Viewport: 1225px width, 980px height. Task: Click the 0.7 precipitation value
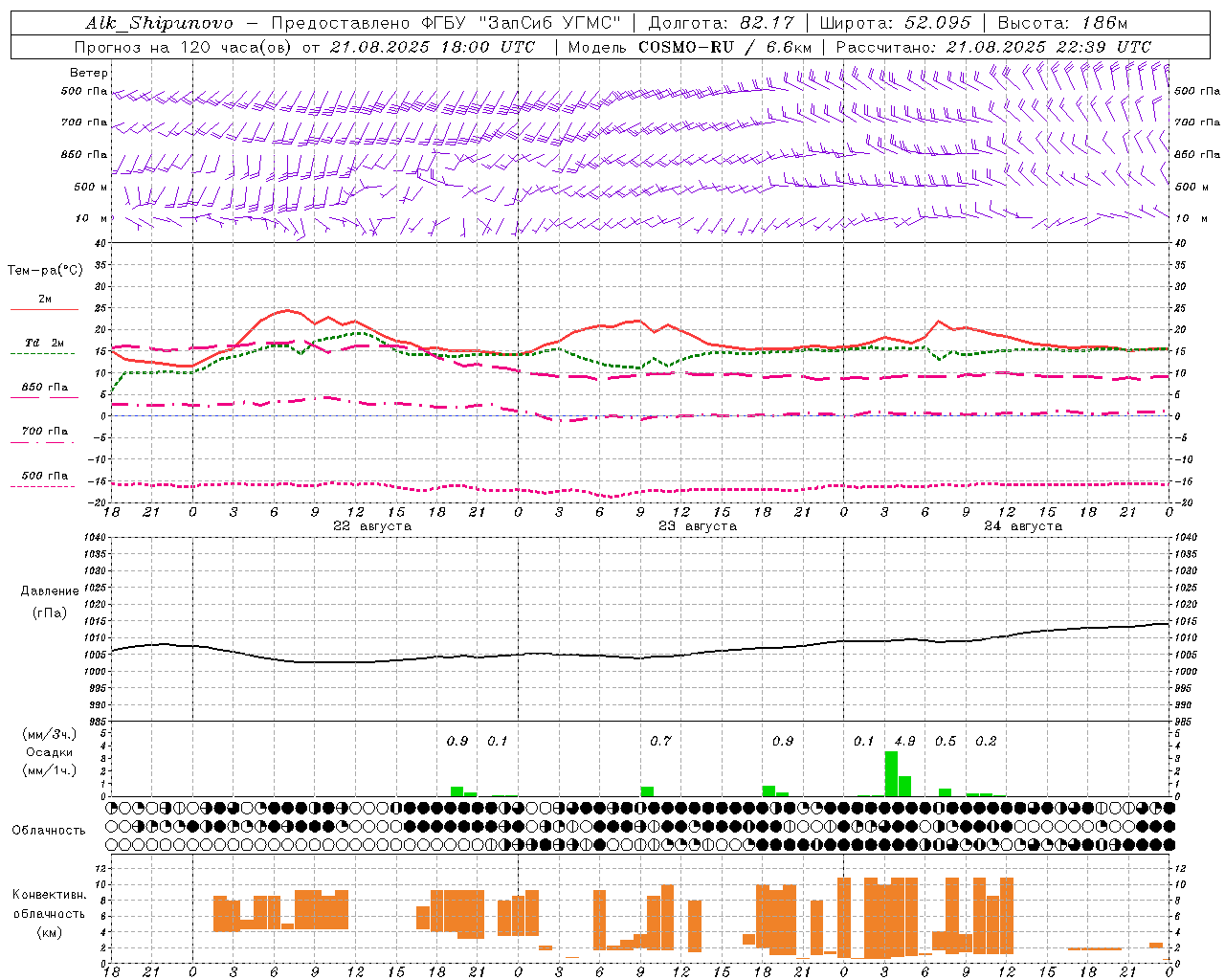[x=660, y=741]
